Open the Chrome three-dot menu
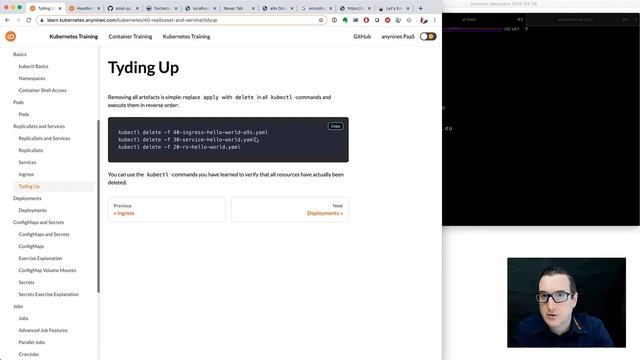640x360 pixels. pos(435,20)
